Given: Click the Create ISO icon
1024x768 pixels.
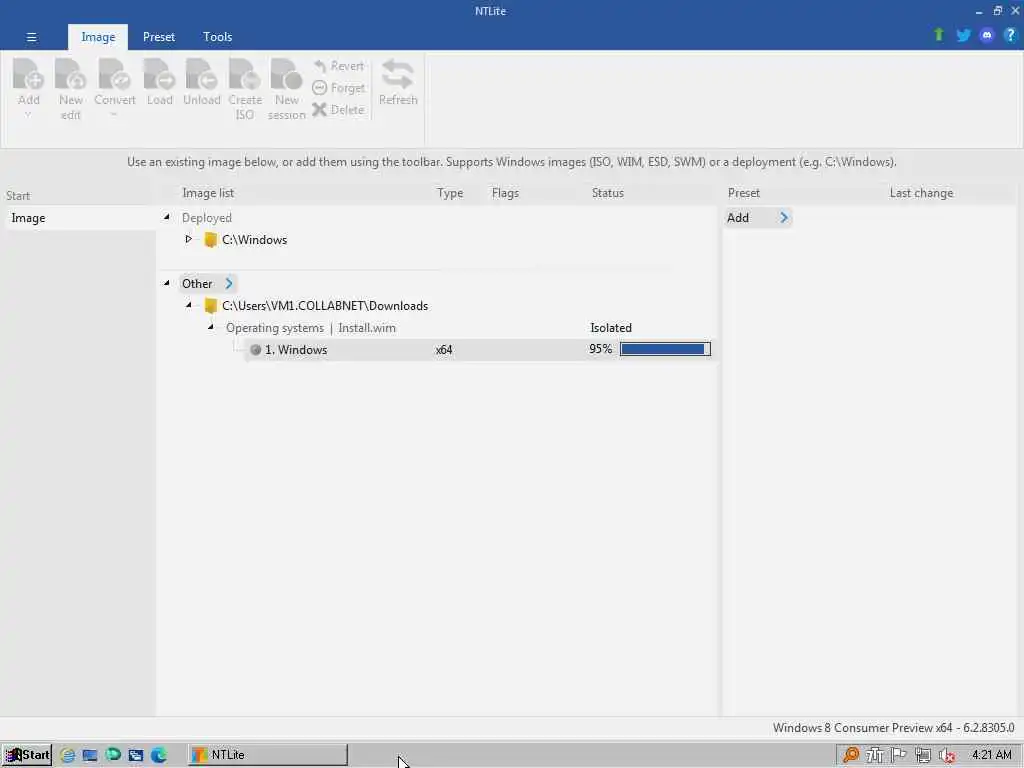Looking at the screenshot, I should click(245, 74).
